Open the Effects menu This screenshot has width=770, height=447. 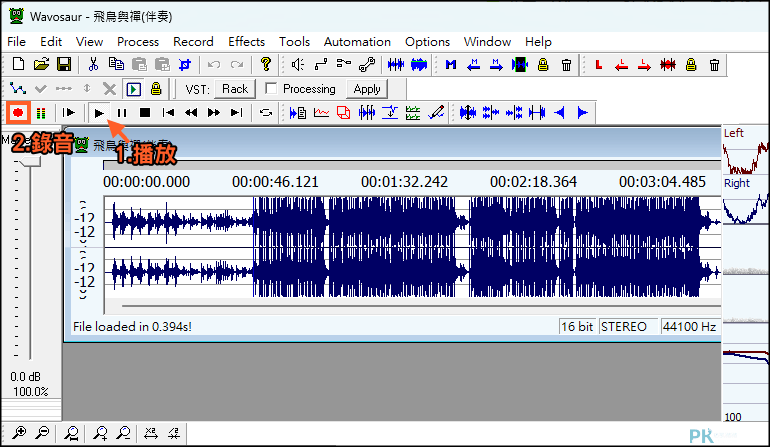[x=247, y=42]
